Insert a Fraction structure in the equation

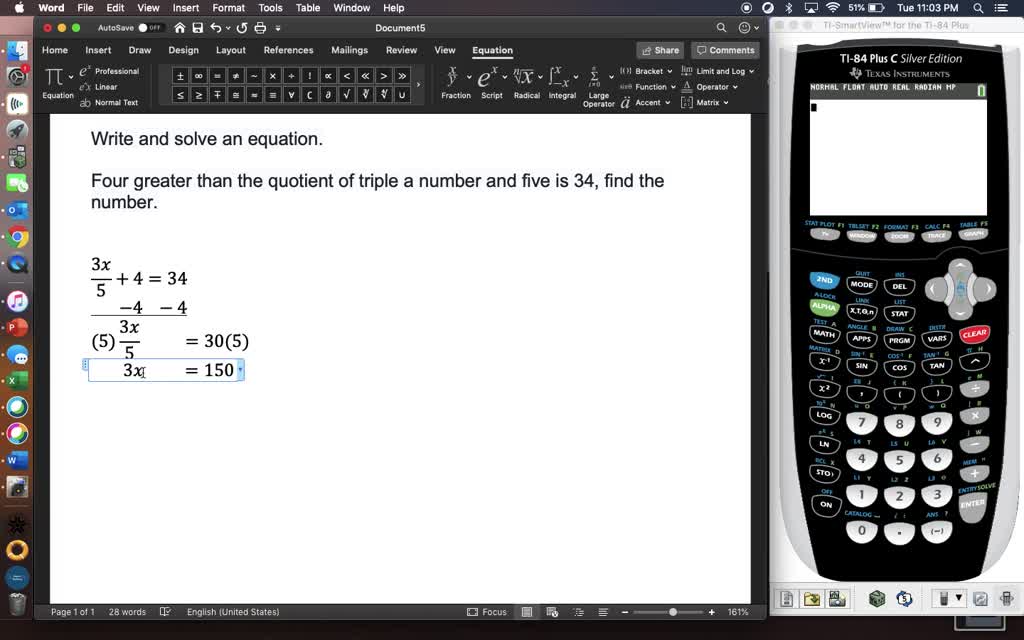(455, 80)
